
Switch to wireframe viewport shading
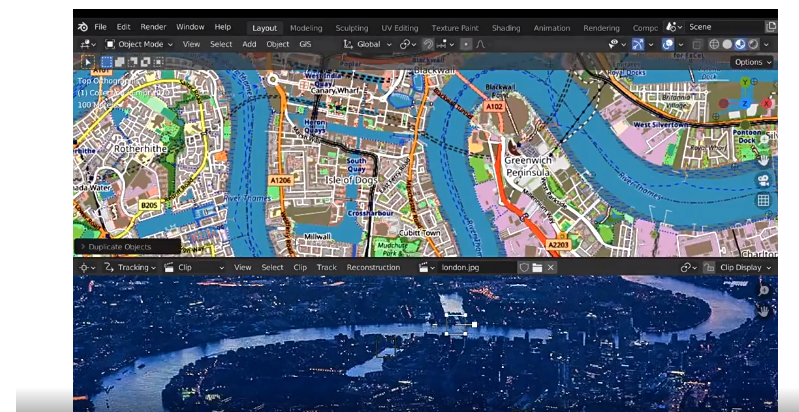tap(714, 44)
